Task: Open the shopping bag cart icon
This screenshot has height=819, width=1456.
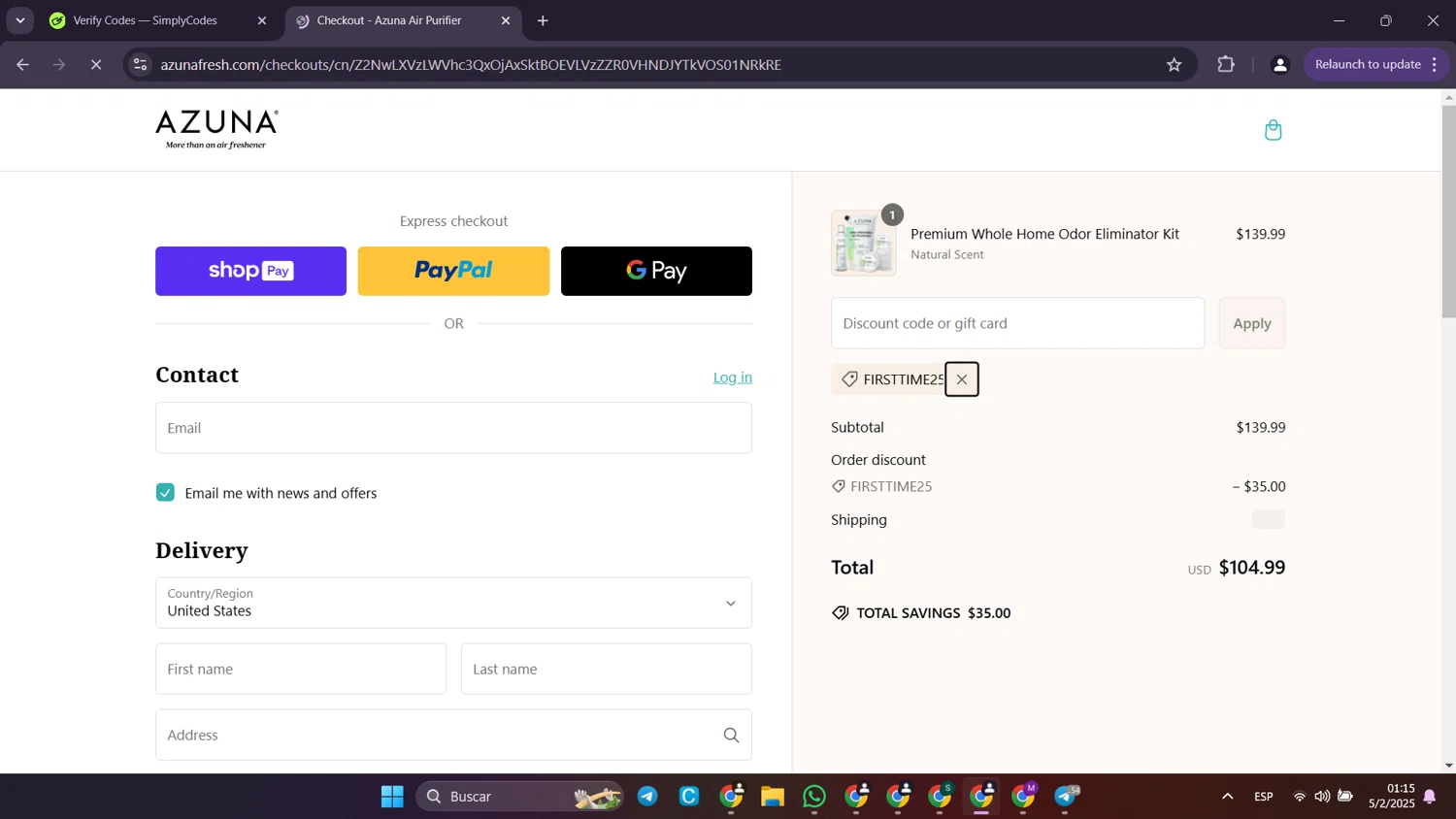Action: click(x=1273, y=130)
